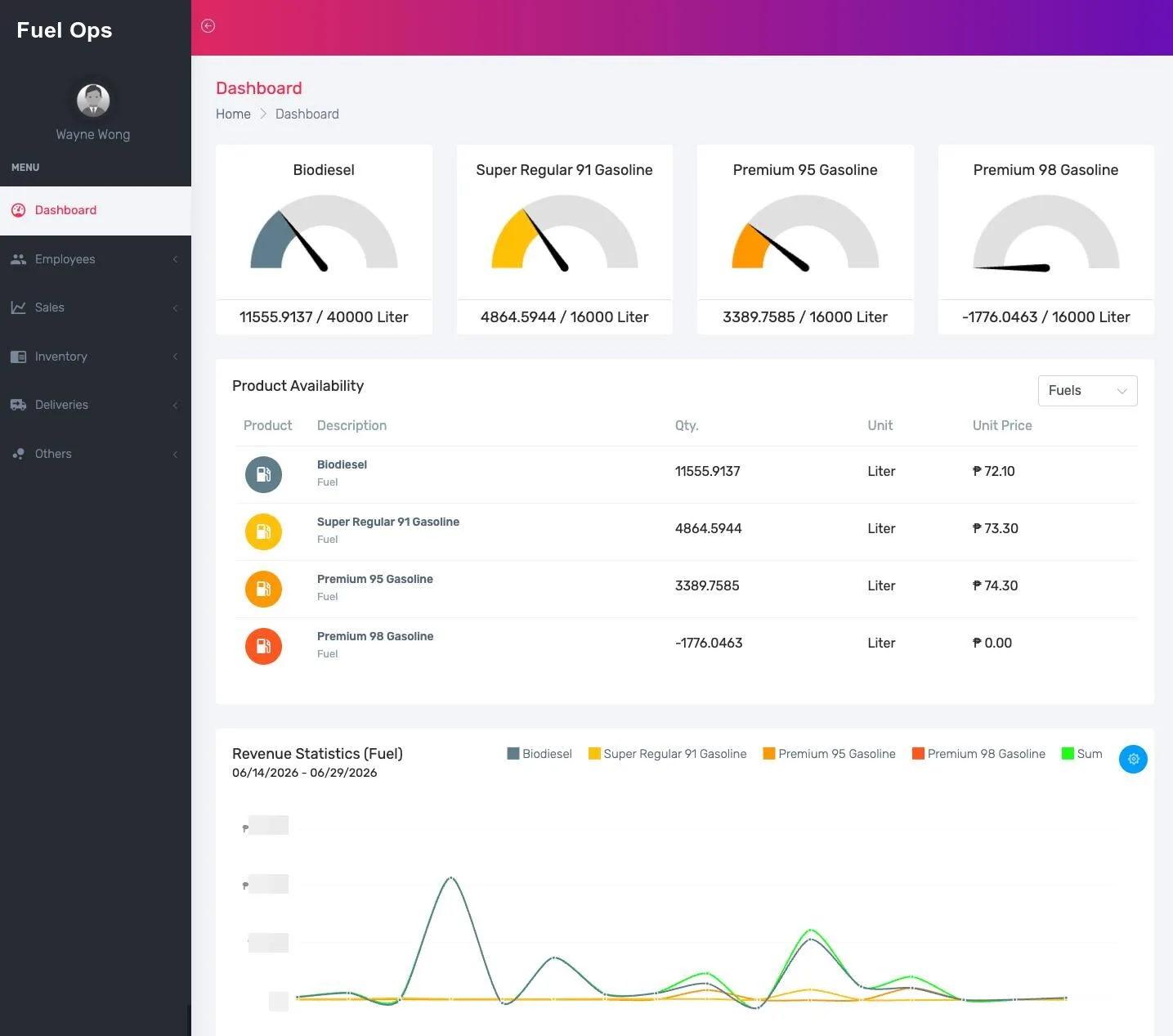Expand Employees submenu chevron

175,259
